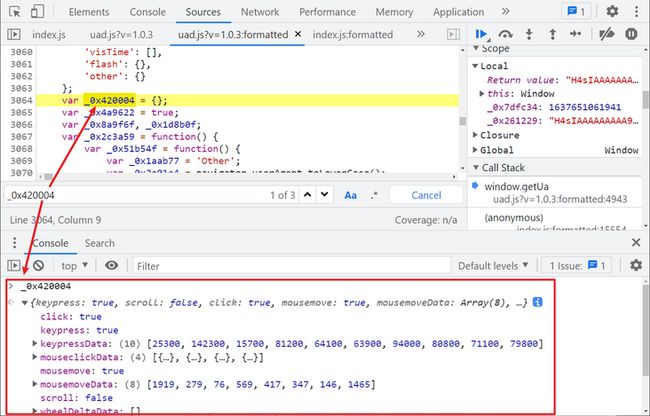Image resolution: width=650 pixels, height=416 pixels.
Task: Open the Performance panel
Action: point(327,12)
